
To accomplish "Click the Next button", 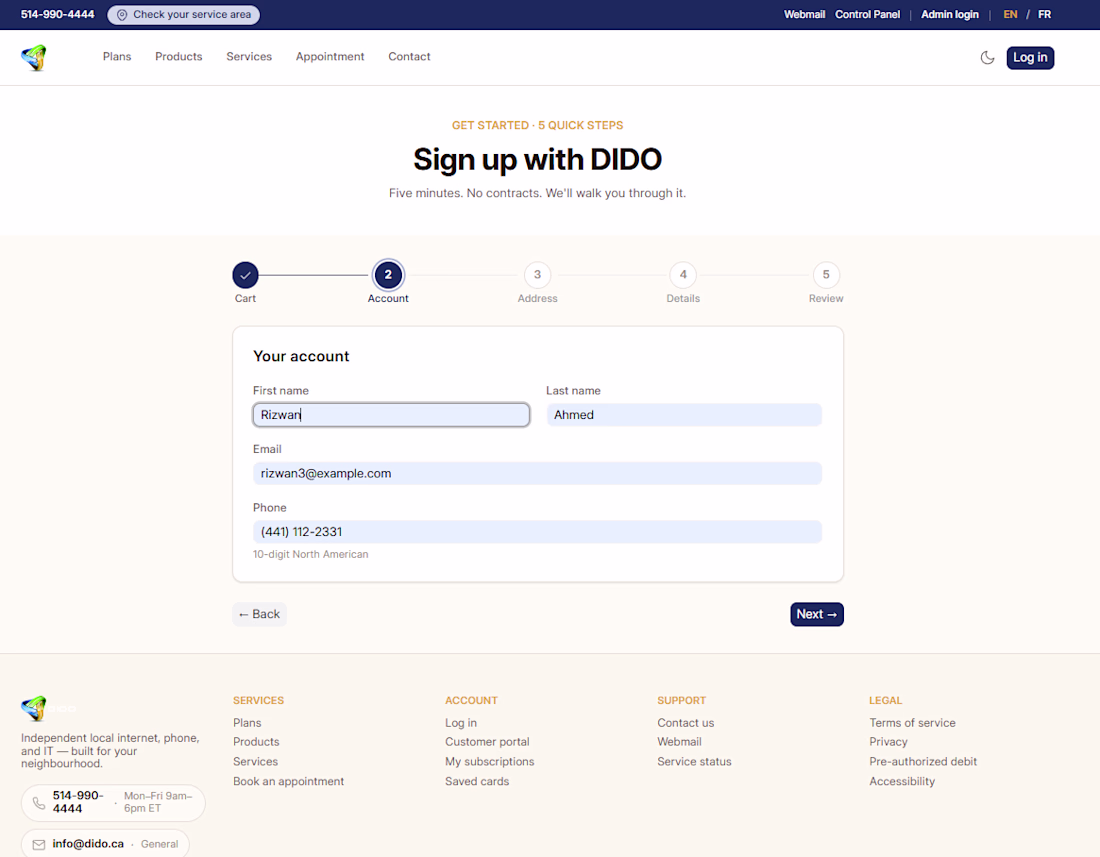I will pos(817,614).
